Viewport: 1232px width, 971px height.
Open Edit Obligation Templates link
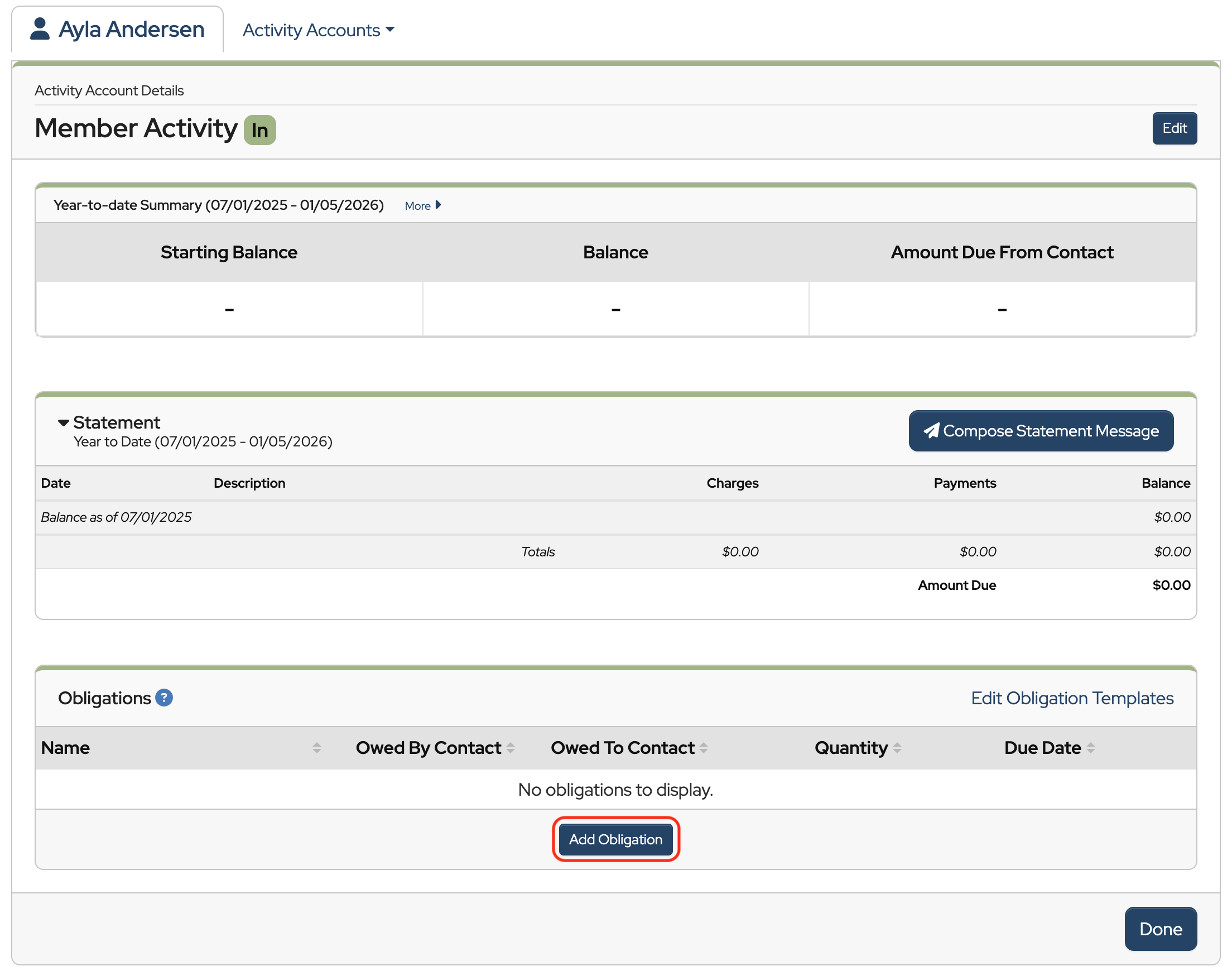(x=1072, y=698)
